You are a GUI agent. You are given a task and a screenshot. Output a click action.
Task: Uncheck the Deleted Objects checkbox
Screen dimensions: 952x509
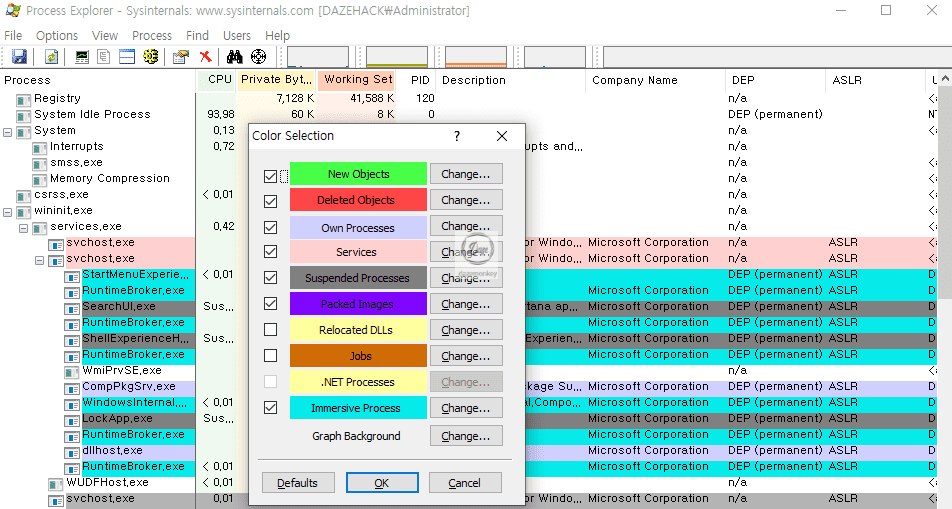click(x=271, y=201)
